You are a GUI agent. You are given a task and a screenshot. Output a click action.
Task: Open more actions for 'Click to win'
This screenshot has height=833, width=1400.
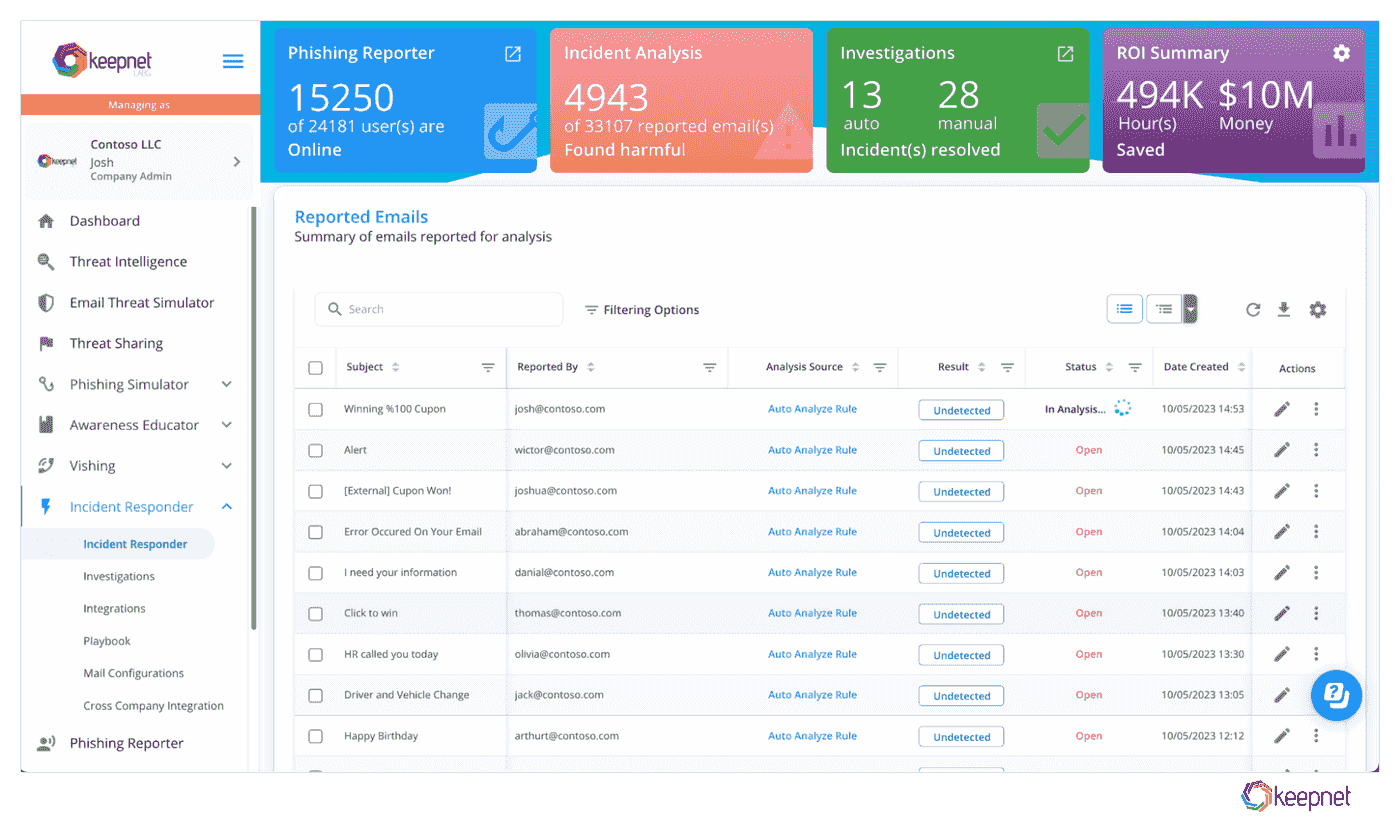(1316, 613)
